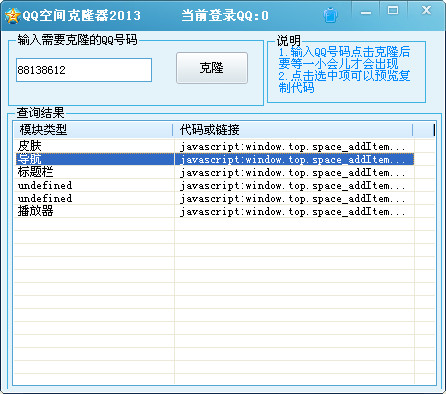This screenshot has width=446, height=394.
Task: Focus the QQ number input field
Action: (84, 70)
